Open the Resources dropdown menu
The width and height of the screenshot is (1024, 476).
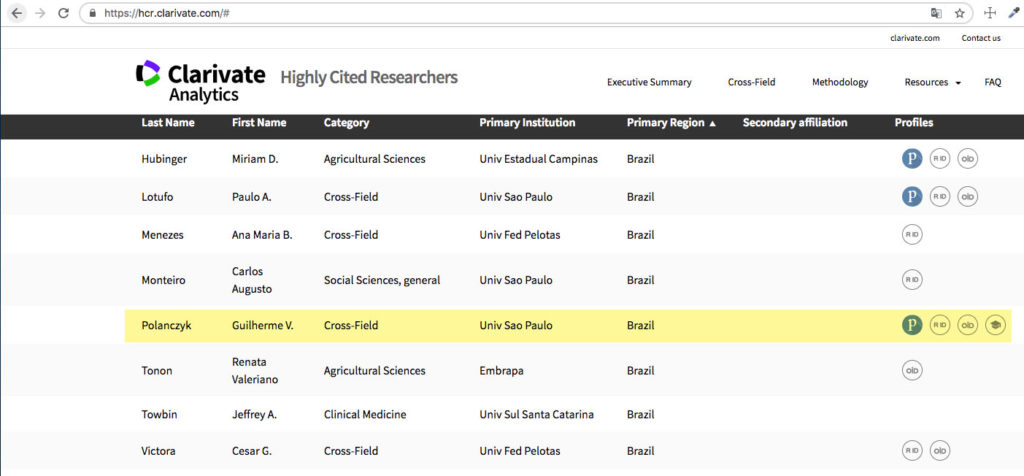(933, 82)
